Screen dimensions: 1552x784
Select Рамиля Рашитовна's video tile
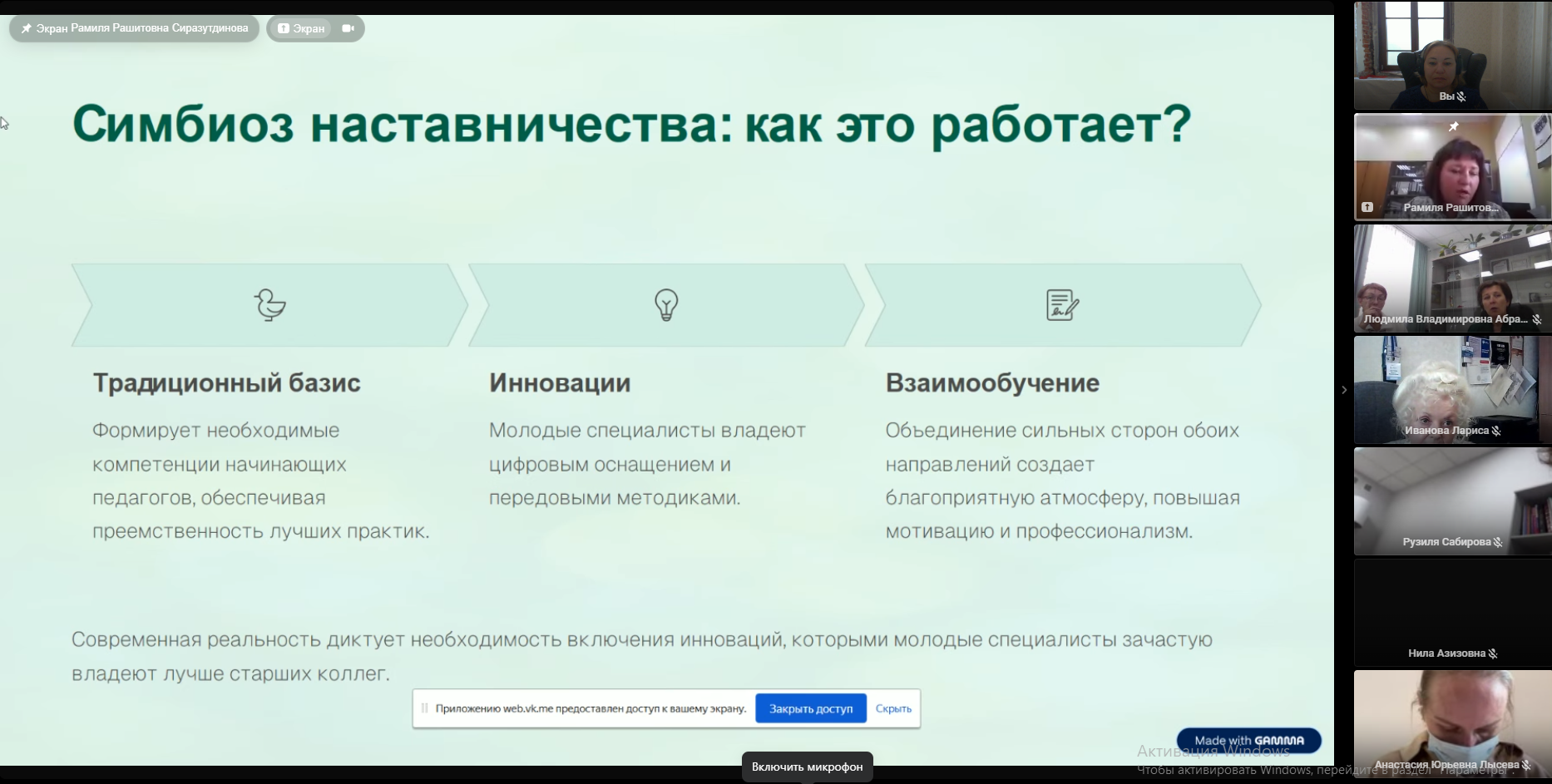click(x=1452, y=166)
